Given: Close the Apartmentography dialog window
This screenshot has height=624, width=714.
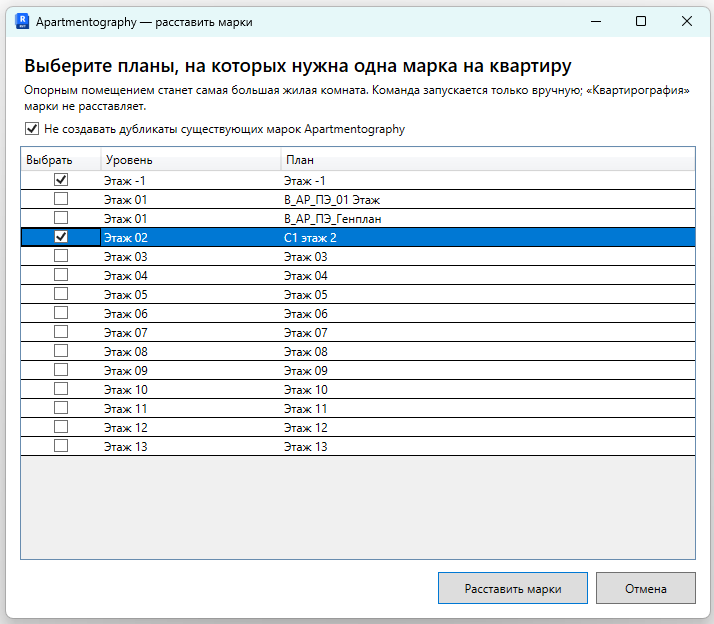Looking at the screenshot, I should pyautogui.click(x=687, y=21).
